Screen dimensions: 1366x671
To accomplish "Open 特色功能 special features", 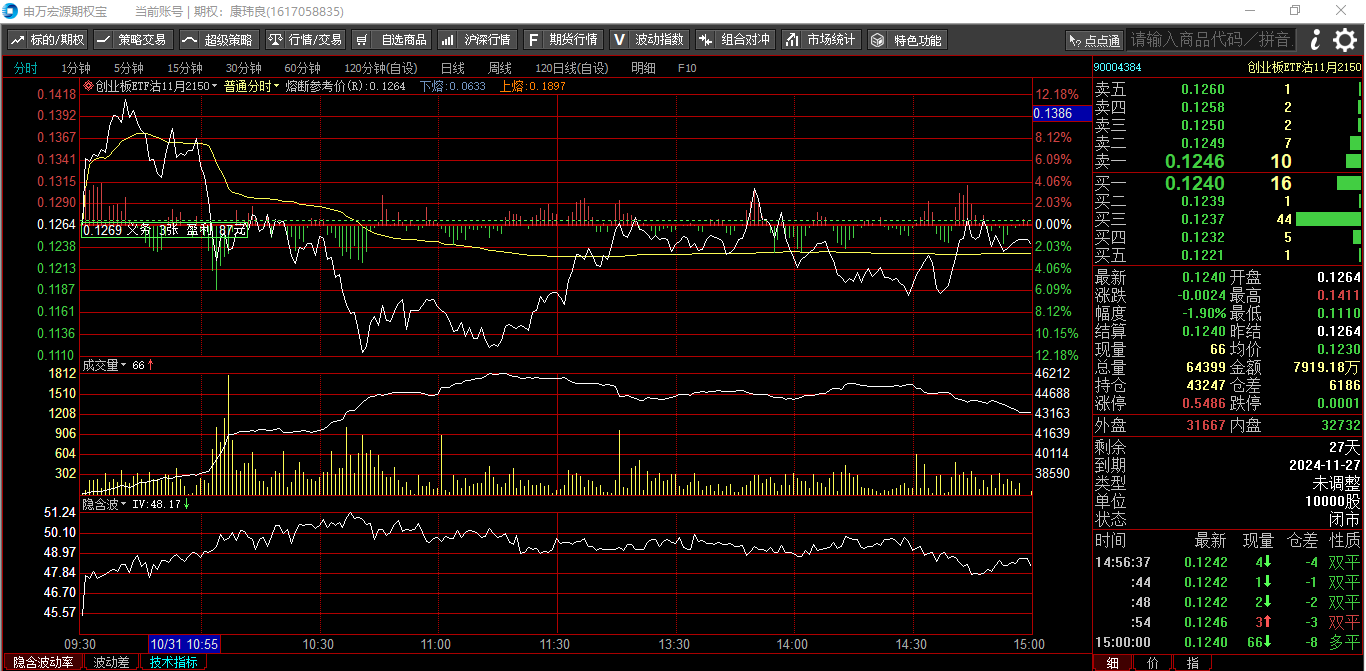I will pyautogui.click(x=906, y=40).
